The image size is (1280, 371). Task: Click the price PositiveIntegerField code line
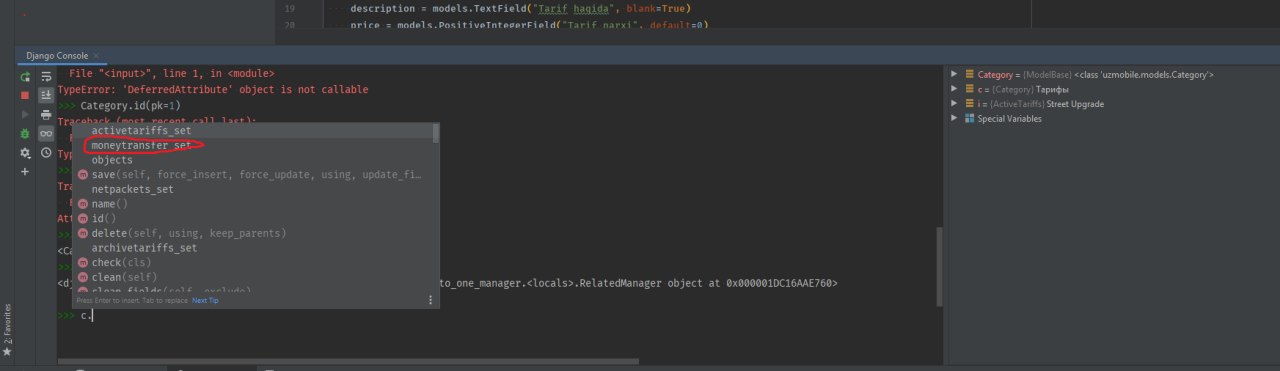click(529, 24)
